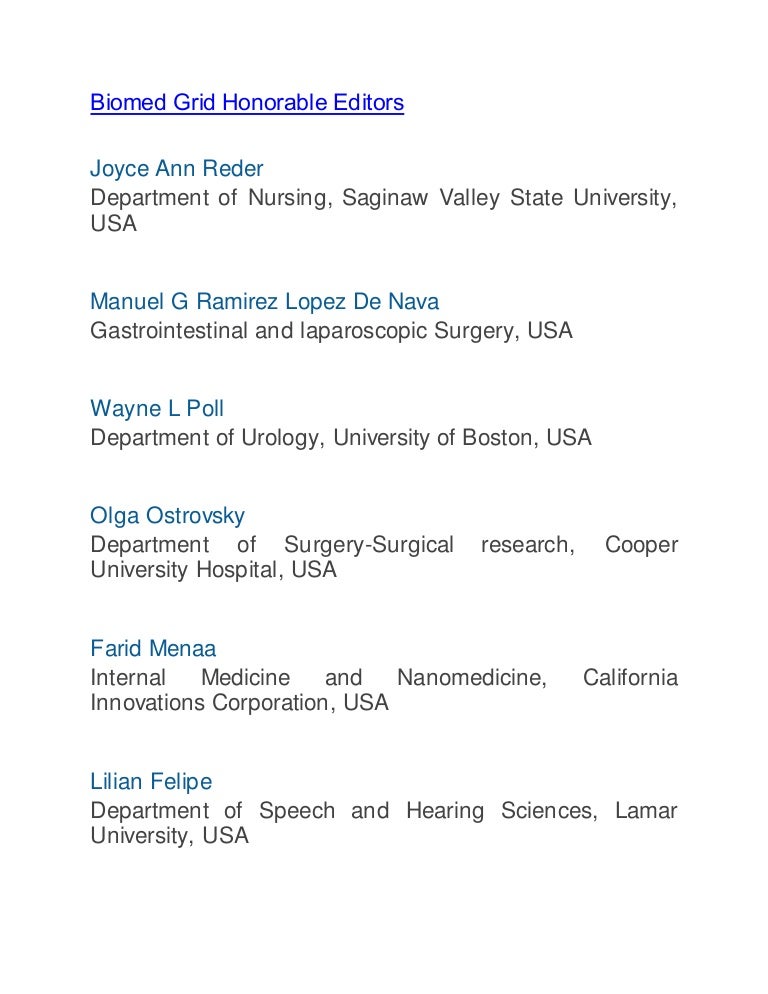Open the Biomed Grid Honorable Editors link
Screen dimensions: 768x994
click(x=247, y=103)
